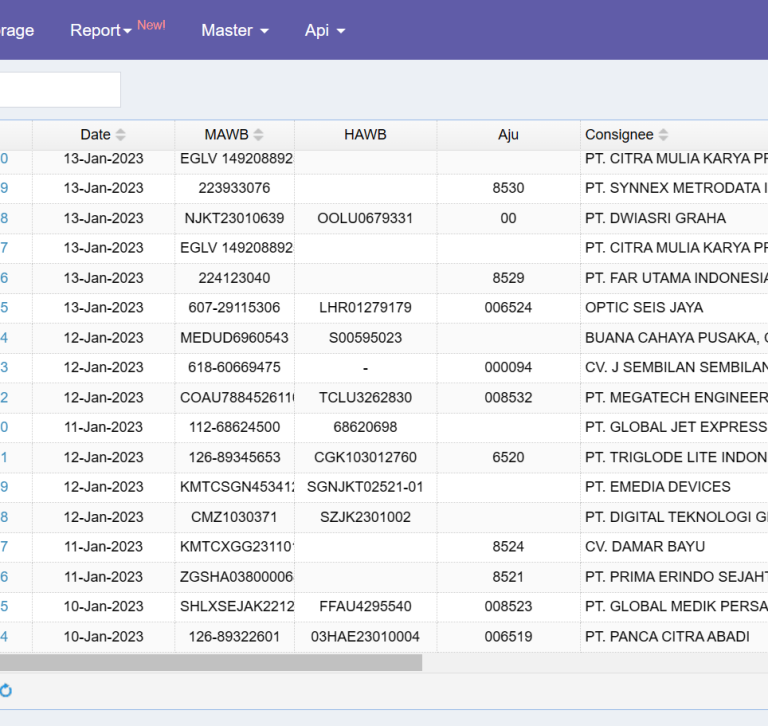Click the HAWB column header
The width and height of the screenshot is (768, 726).
click(x=365, y=135)
